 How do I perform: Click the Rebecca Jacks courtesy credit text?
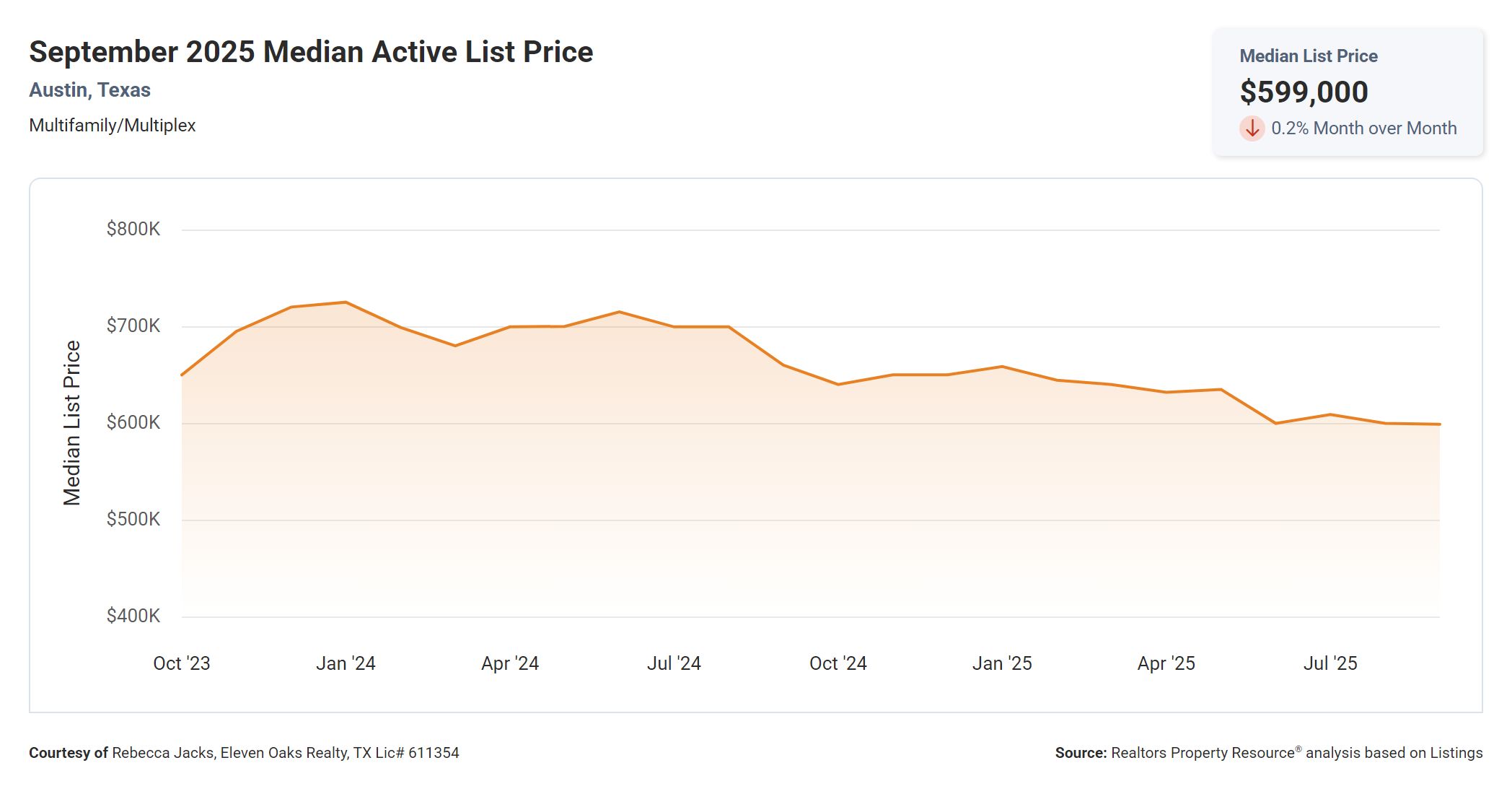[x=244, y=754]
